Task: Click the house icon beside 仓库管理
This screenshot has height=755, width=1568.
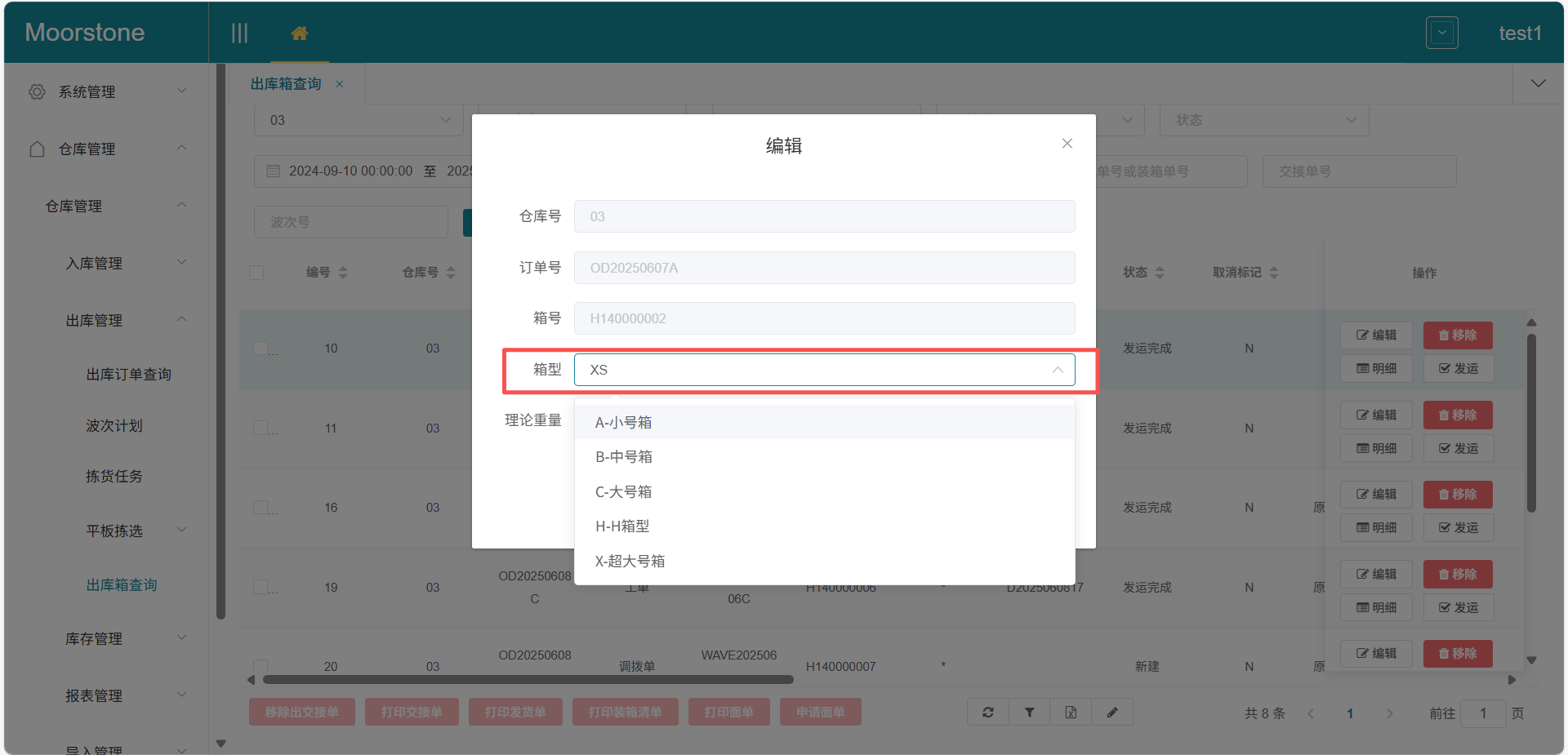Action: (36, 149)
